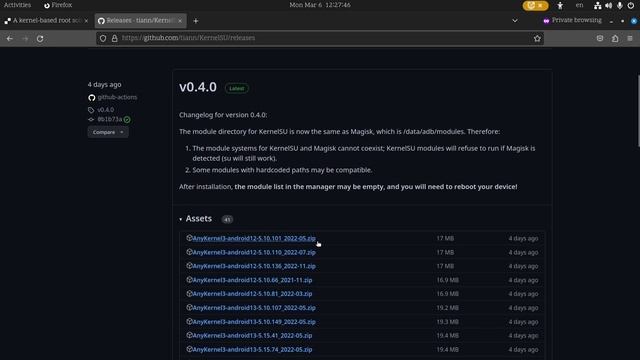This screenshot has width=640, height=360.
Task: Click '19.2 MB' size for android13-5.10.107
Action: [x=447, y=308]
